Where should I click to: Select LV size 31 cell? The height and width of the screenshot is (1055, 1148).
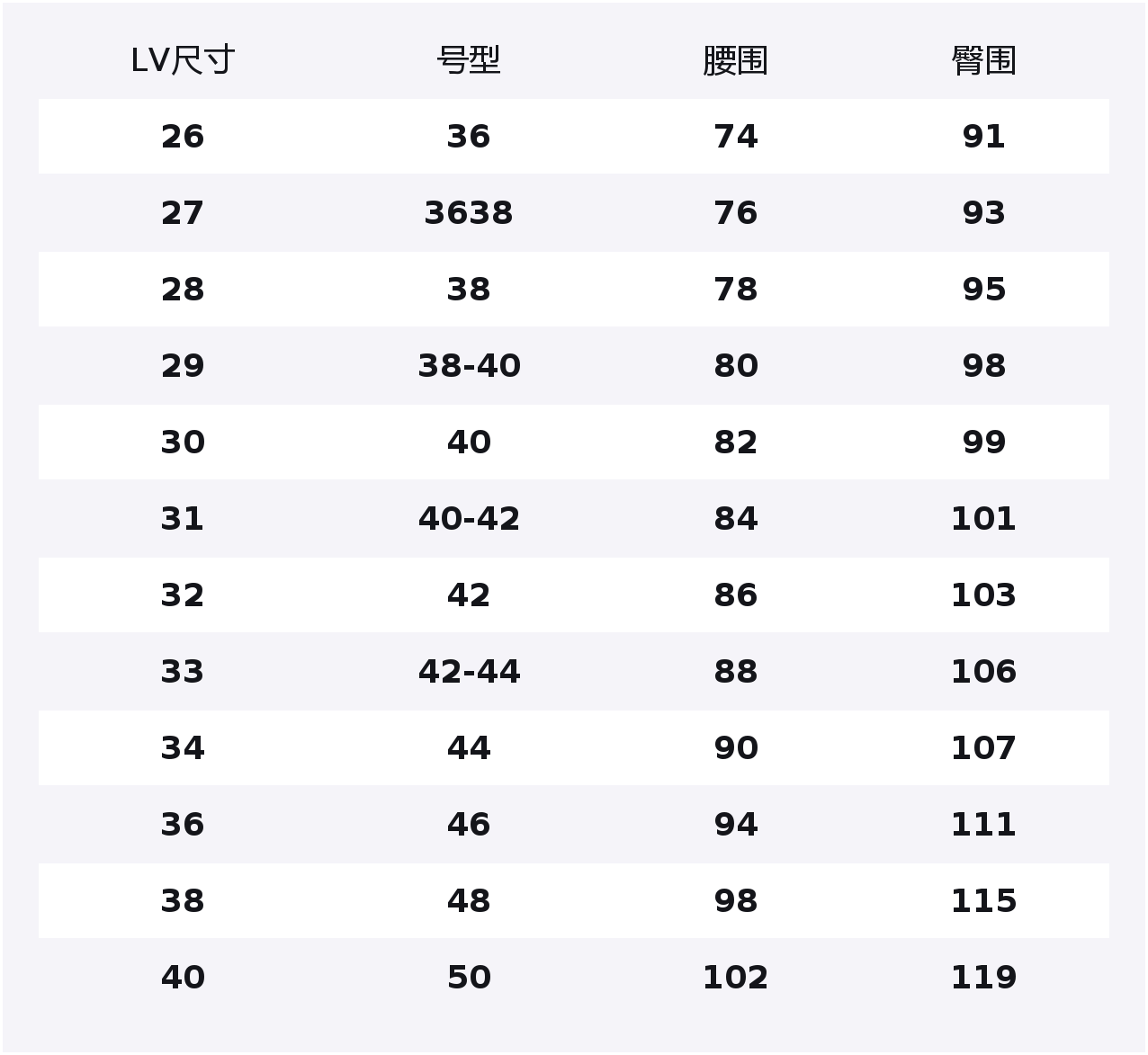(183, 519)
